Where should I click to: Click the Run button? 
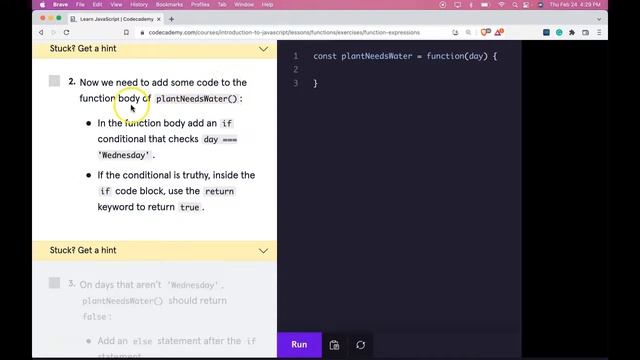click(299, 344)
